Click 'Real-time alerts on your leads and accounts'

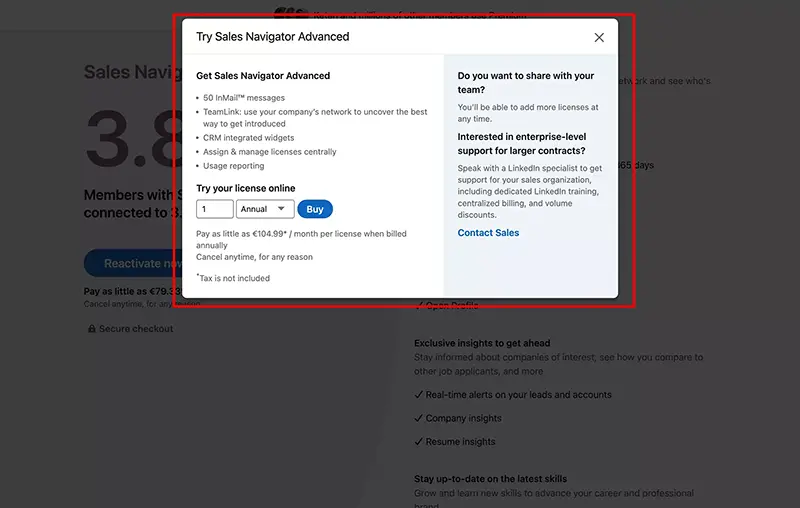518,395
